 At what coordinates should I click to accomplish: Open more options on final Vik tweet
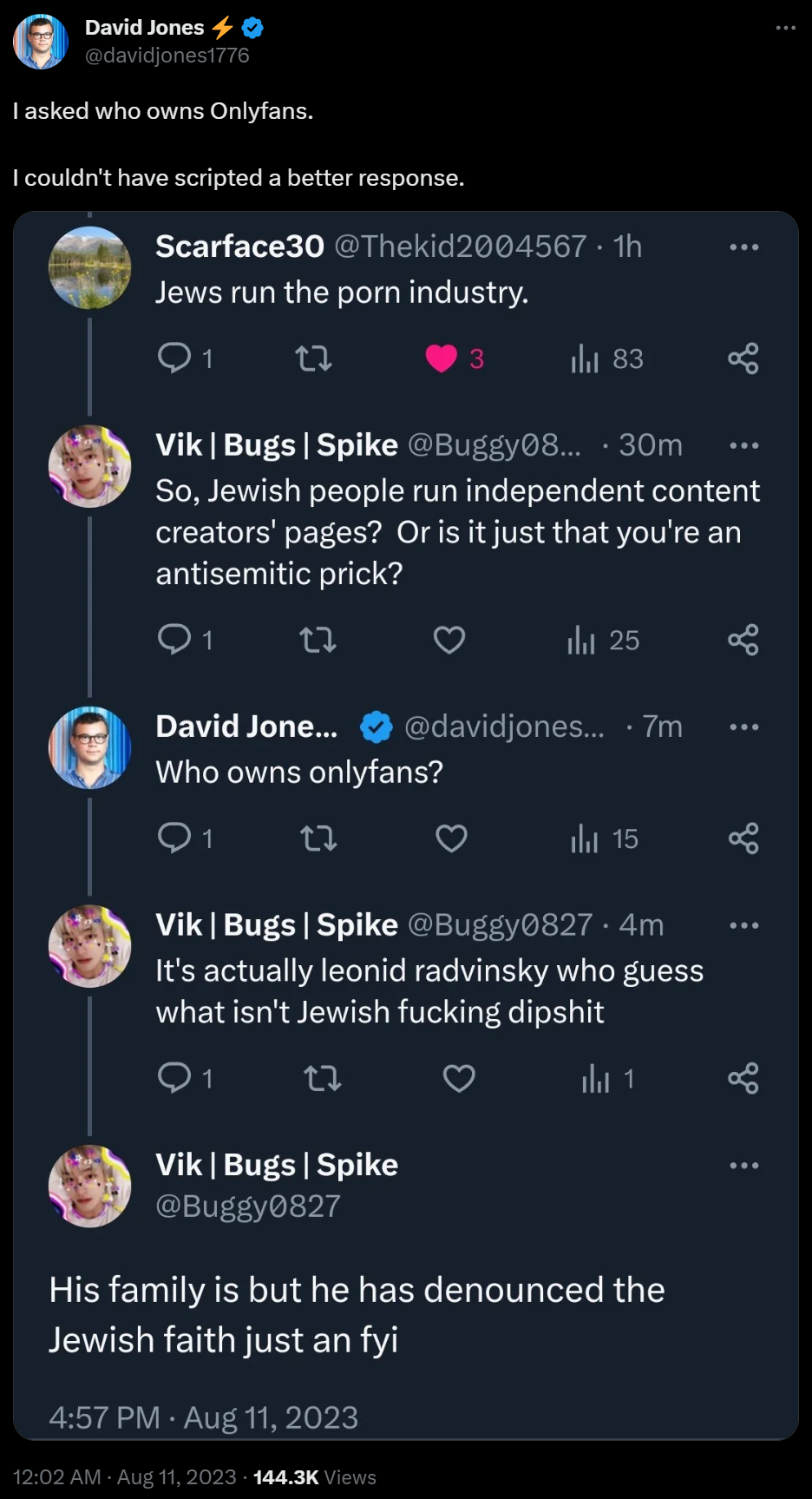point(743,1166)
